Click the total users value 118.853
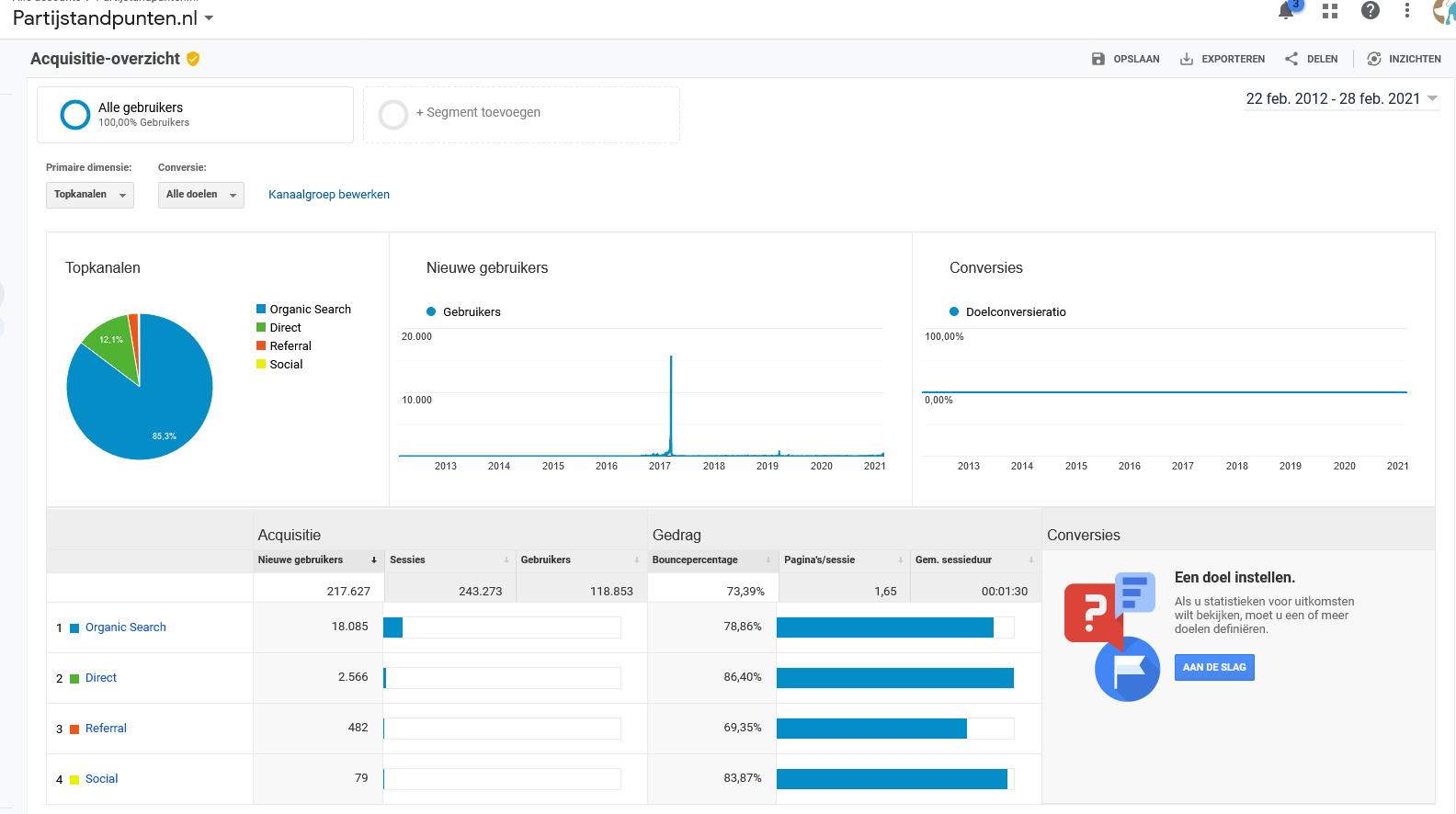Image resolution: width=1456 pixels, height=814 pixels. coord(611,591)
